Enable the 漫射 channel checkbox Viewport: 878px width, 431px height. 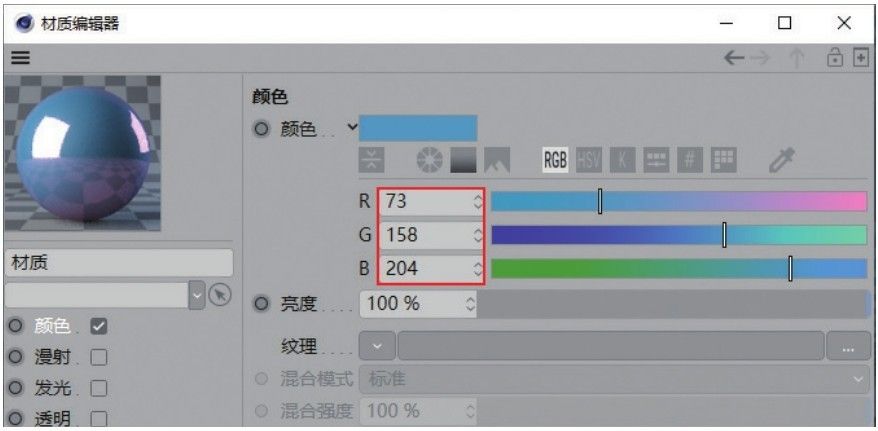pos(99,357)
